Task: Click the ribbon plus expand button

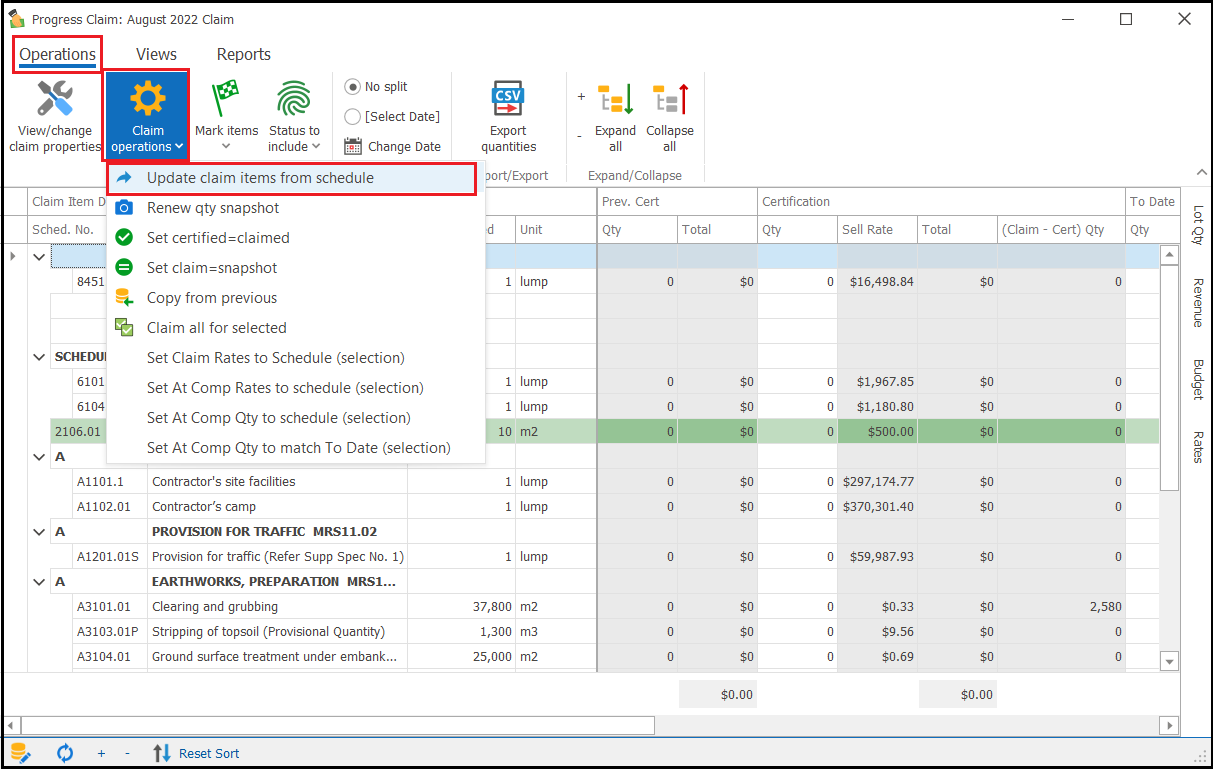Action: tap(581, 97)
